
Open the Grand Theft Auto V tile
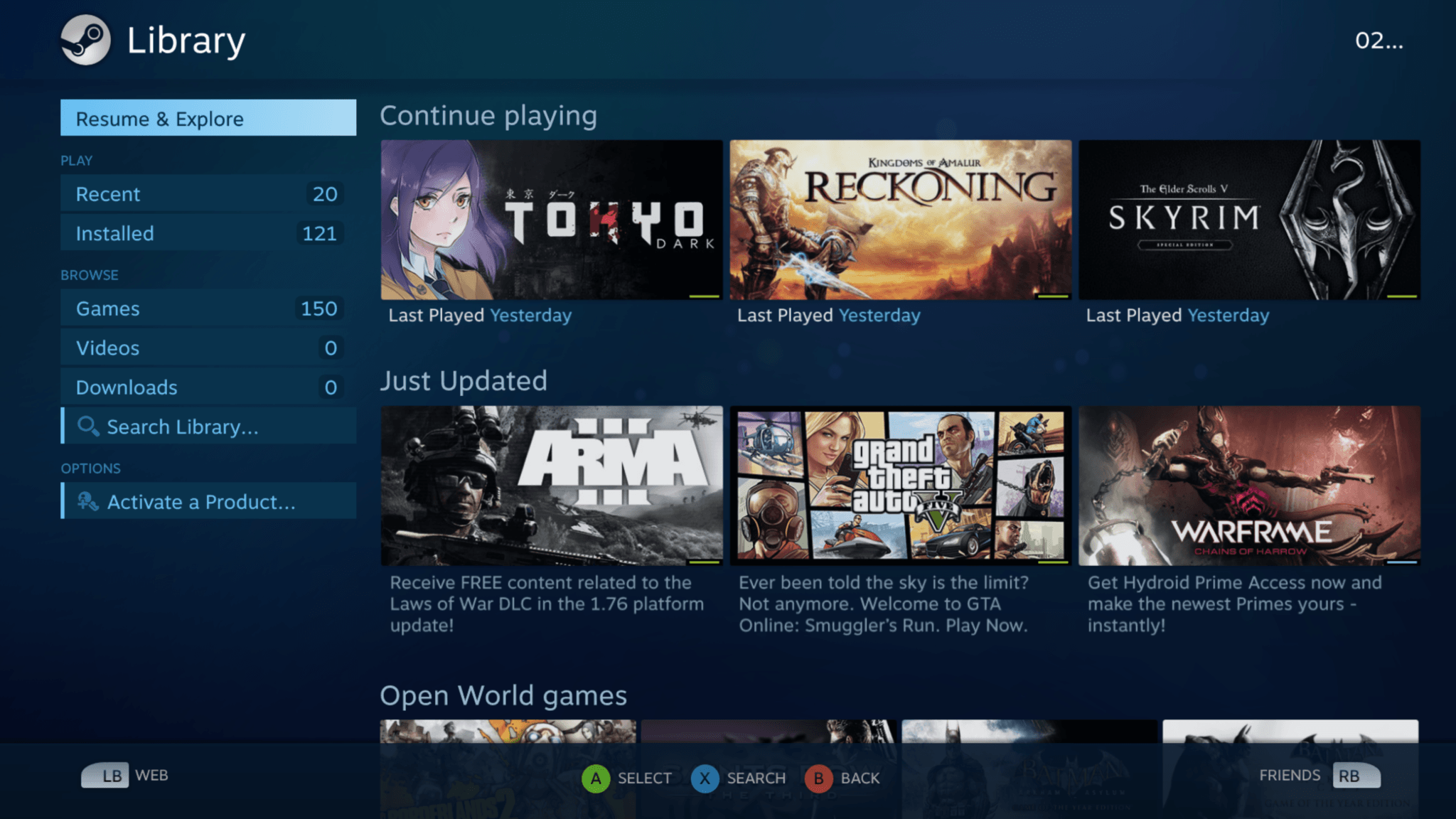pos(901,486)
